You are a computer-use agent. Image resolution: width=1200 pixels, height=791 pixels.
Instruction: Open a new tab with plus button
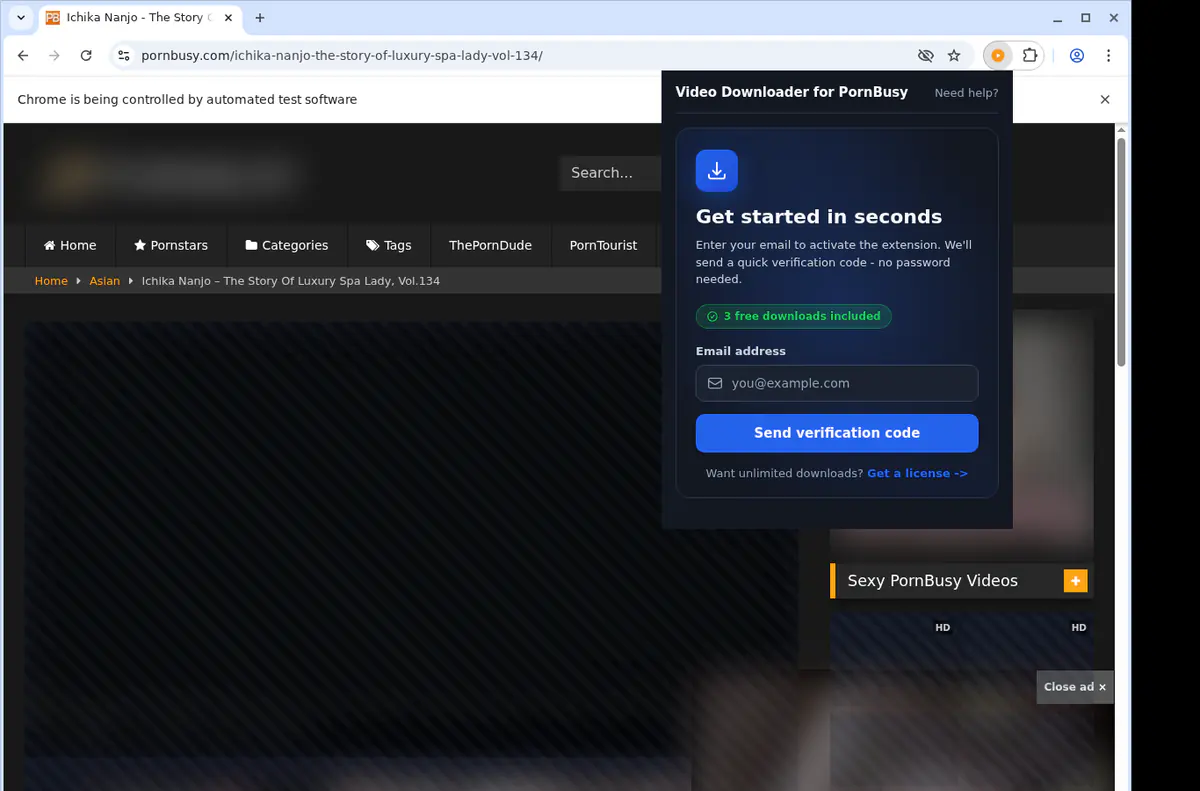tap(260, 18)
